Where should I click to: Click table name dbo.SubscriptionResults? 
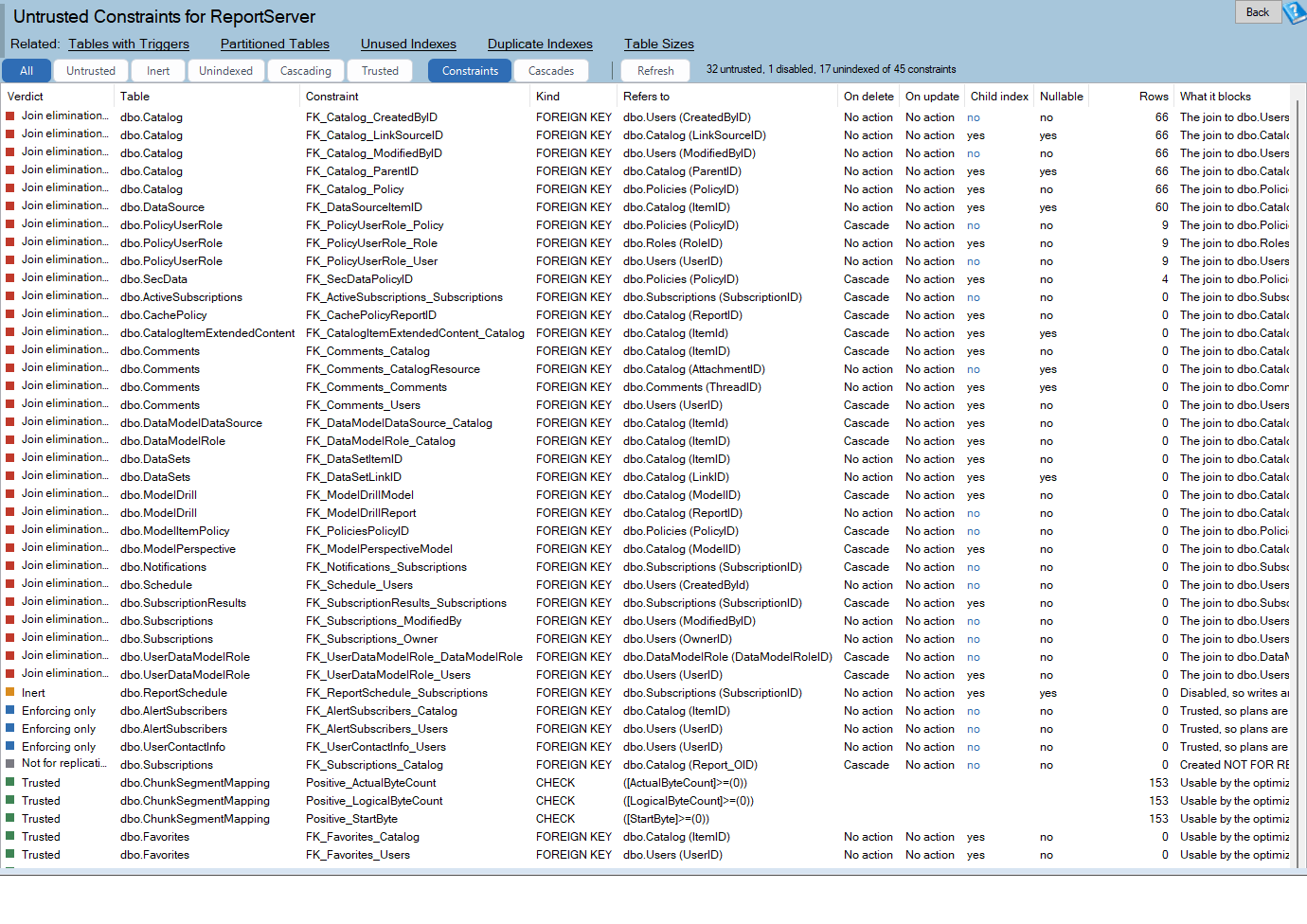183,603
